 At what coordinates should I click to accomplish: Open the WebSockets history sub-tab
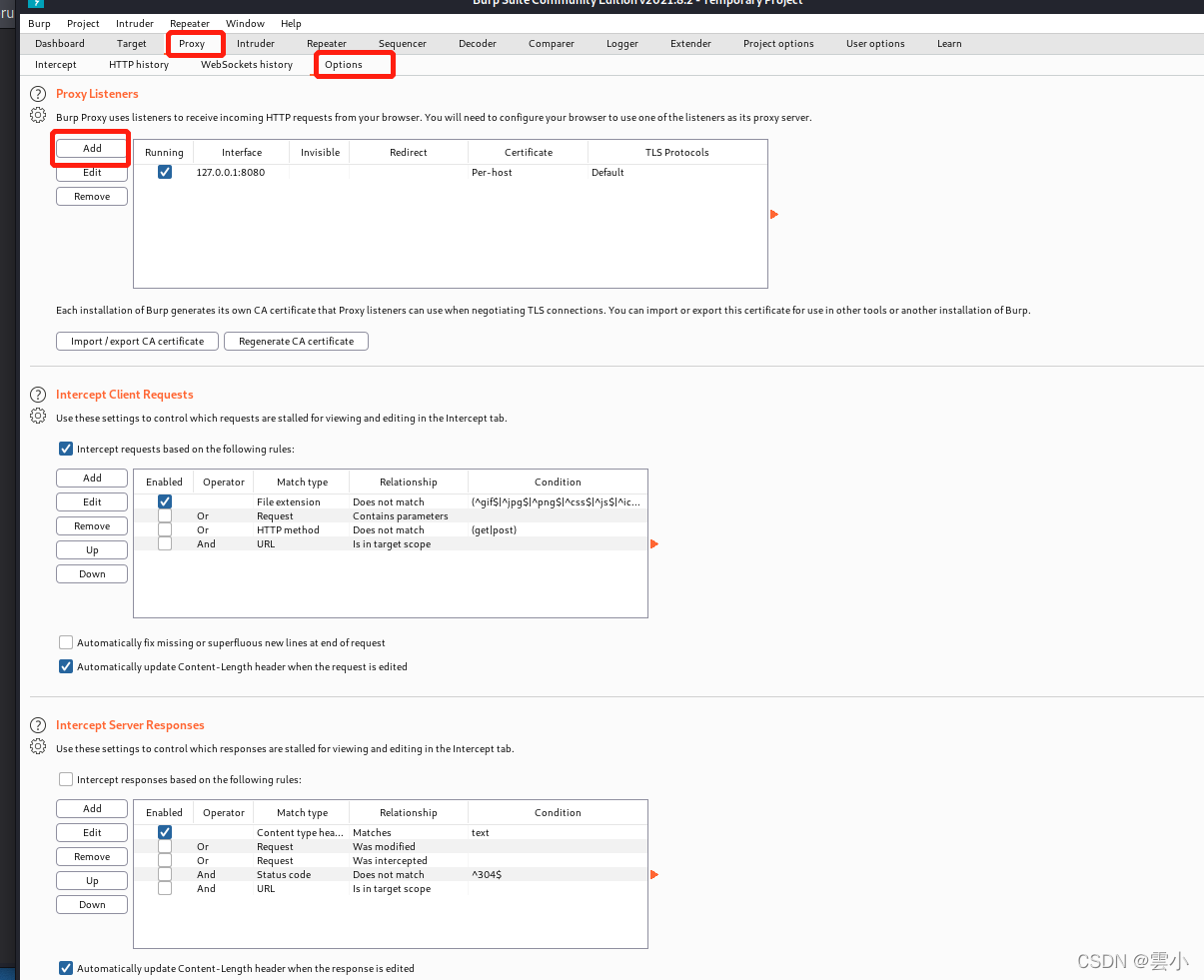coord(247,64)
